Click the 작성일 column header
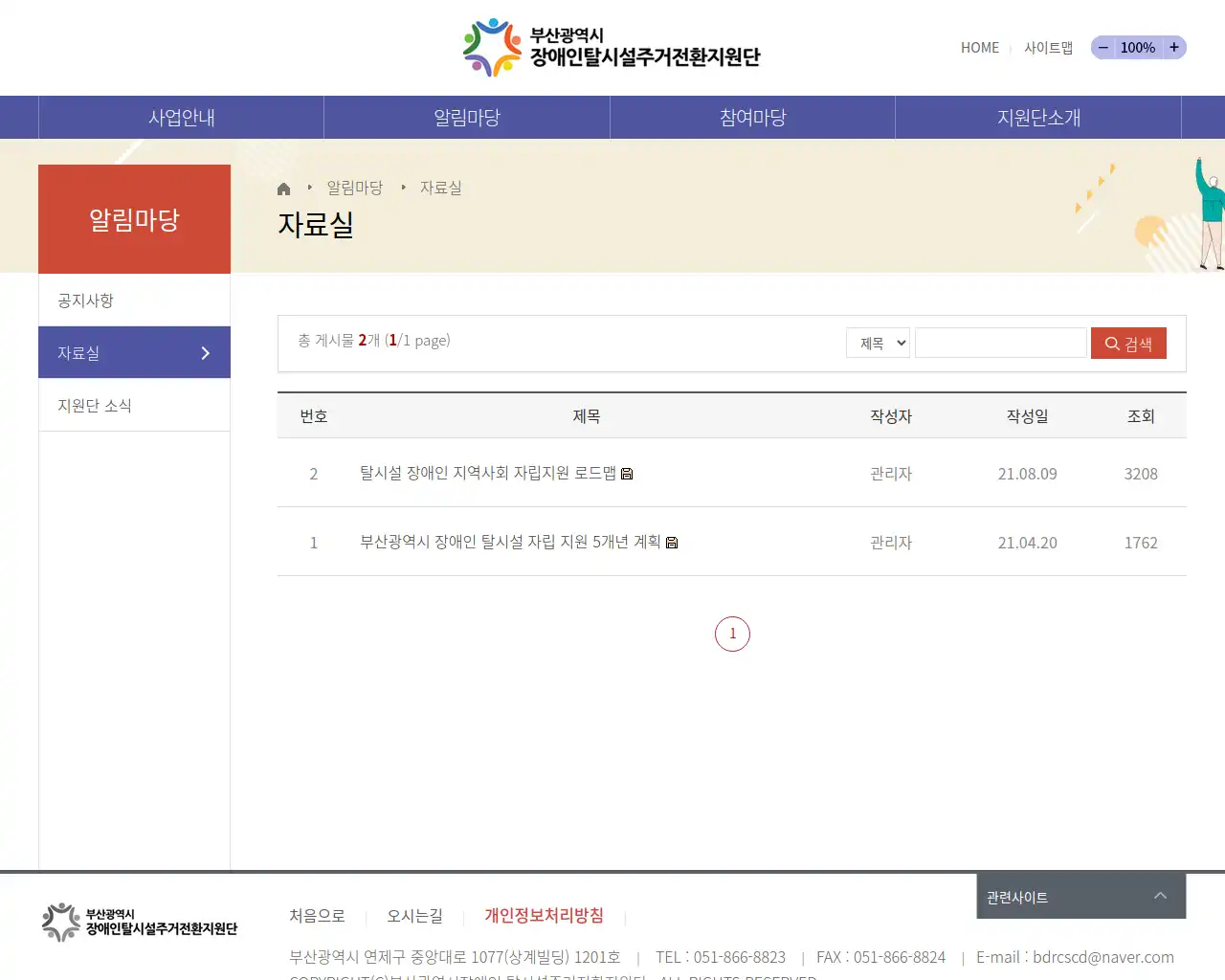This screenshot has height=980, width=1225. (x=1027, y=416)
